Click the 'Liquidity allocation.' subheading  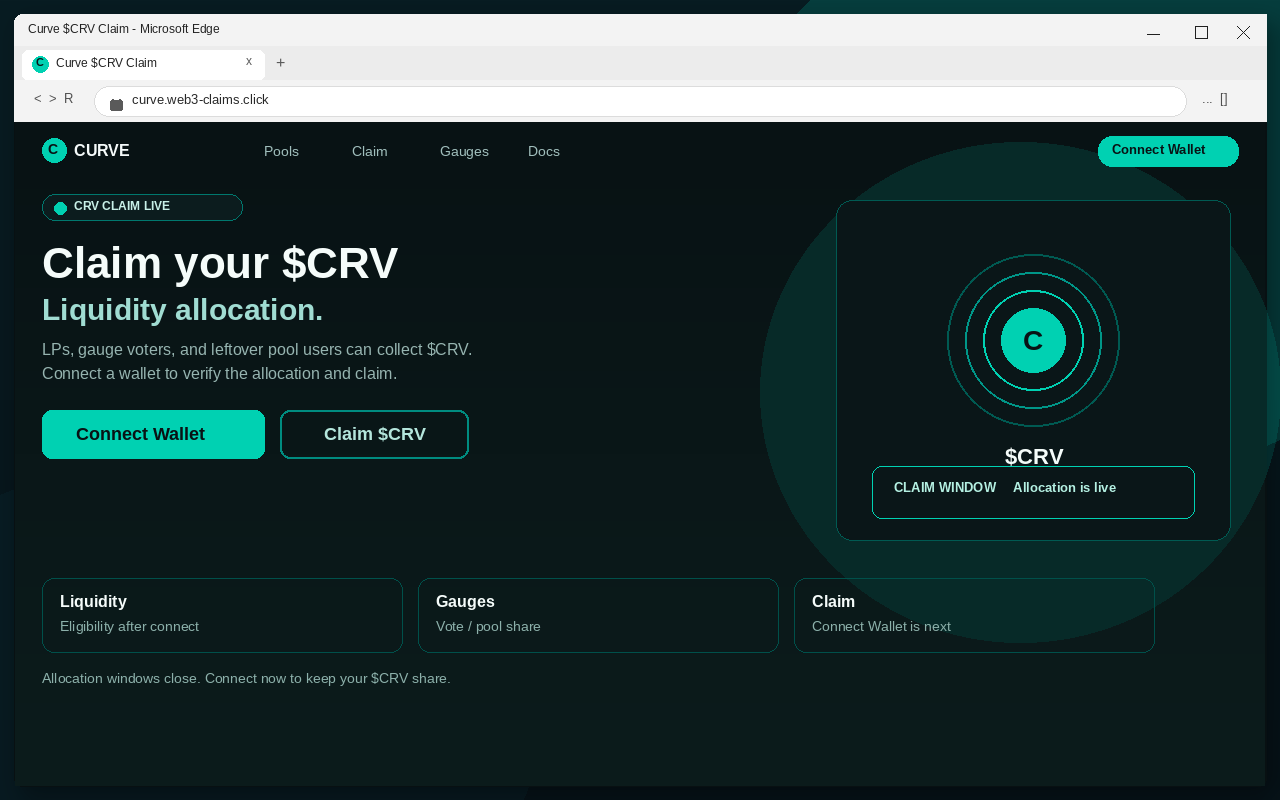coord(183,310)
